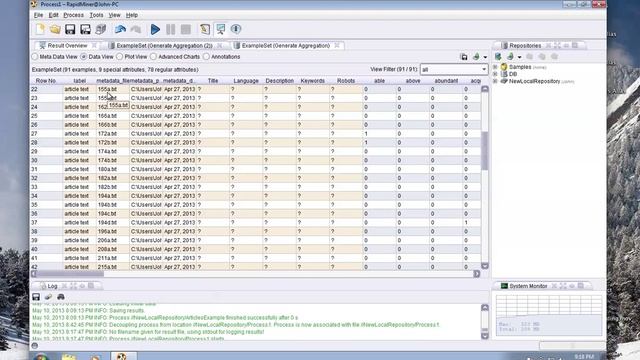
Task: Switch to ExampleSet (Generate Aggregation (2)) tab
Action: pos(164,45)
